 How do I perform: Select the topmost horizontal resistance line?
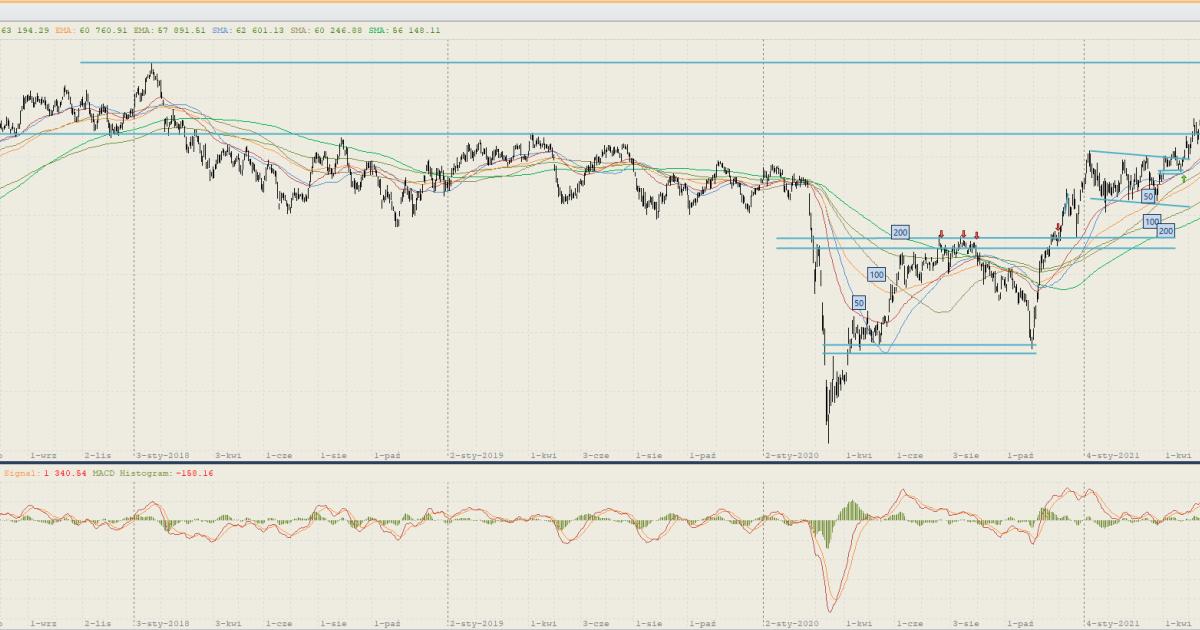[x=600, y=62]
